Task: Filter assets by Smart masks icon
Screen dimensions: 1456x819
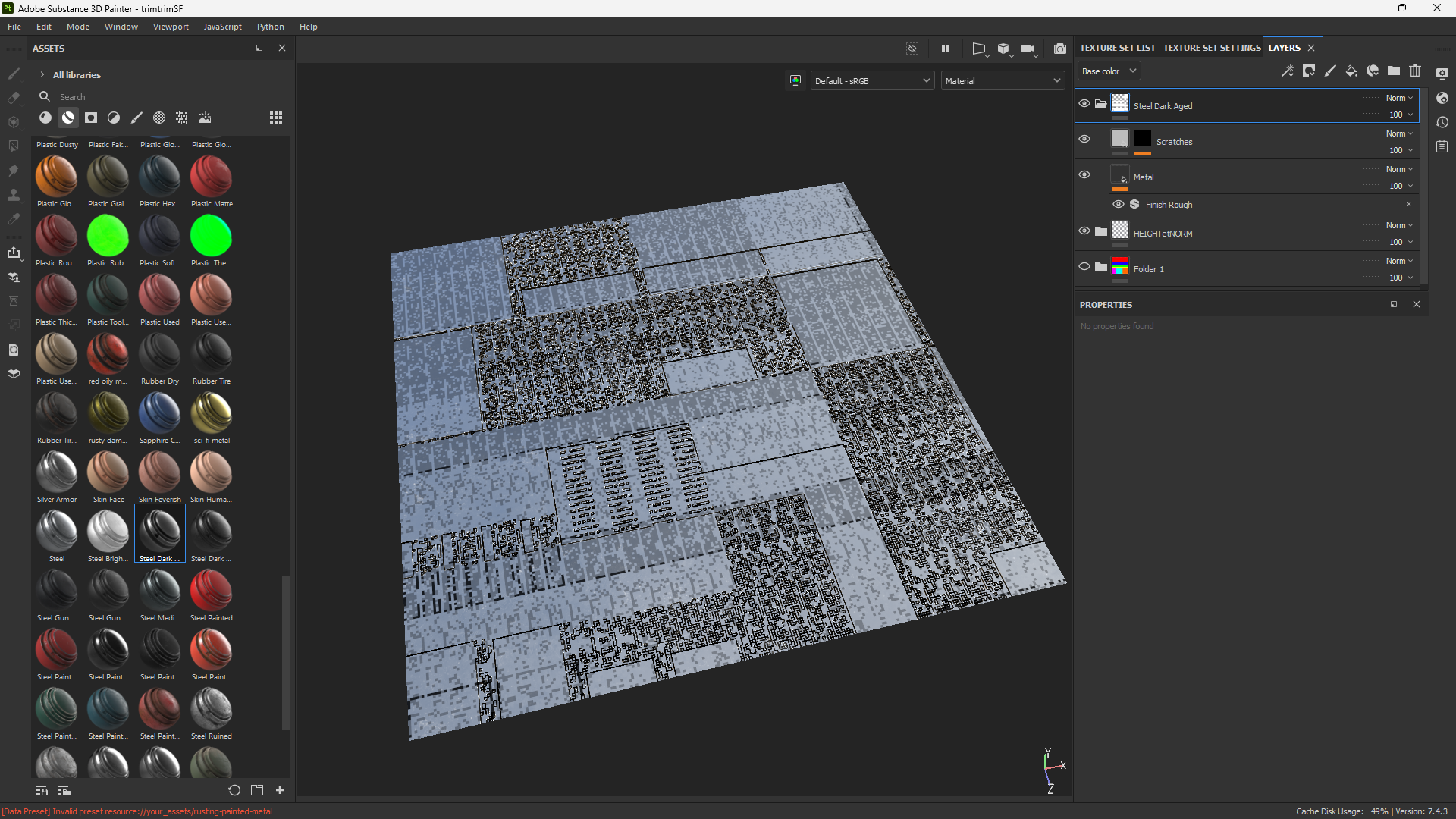Action: 91,118
